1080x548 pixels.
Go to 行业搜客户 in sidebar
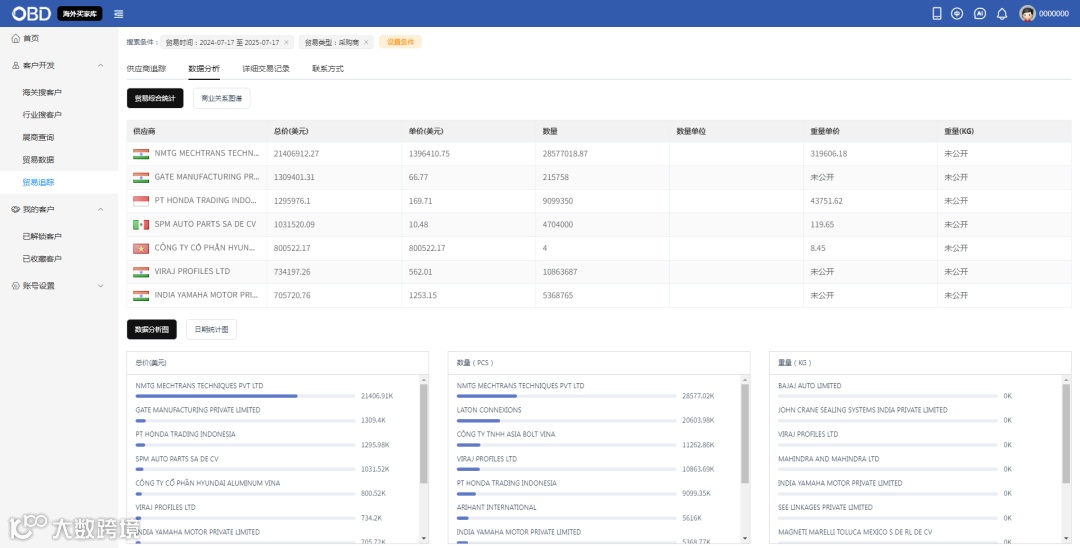[x=42, y=115]
